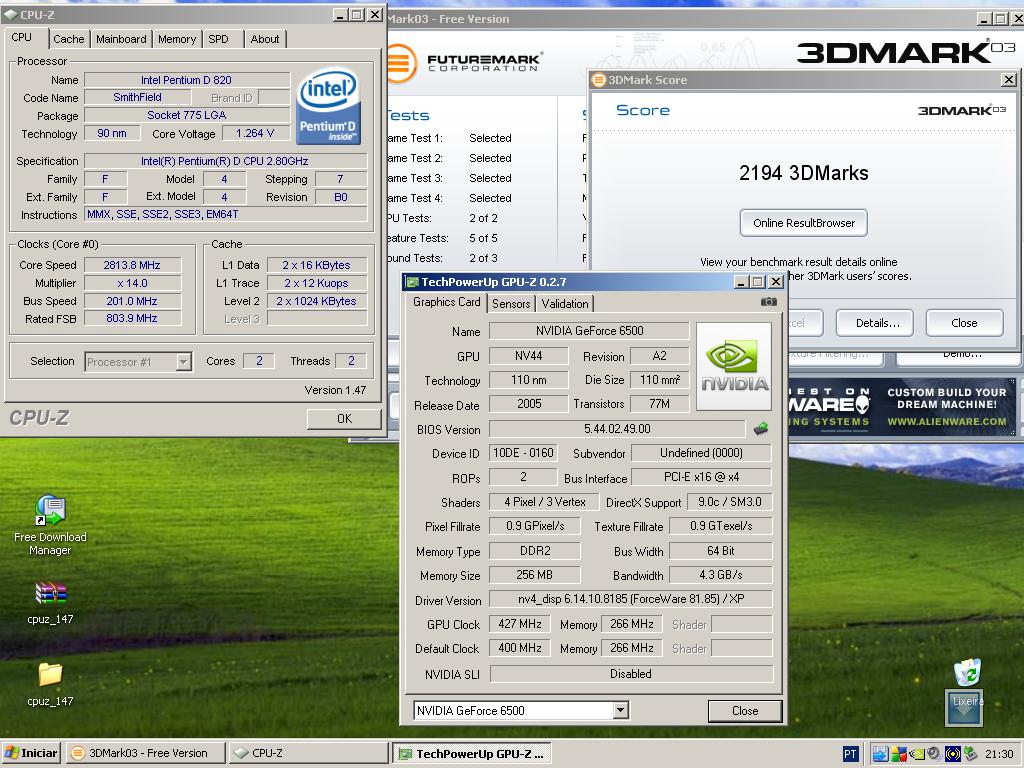Open Free Download Manager desktop icon
The image size is (1024, 768).
click(x=50, y=525)
